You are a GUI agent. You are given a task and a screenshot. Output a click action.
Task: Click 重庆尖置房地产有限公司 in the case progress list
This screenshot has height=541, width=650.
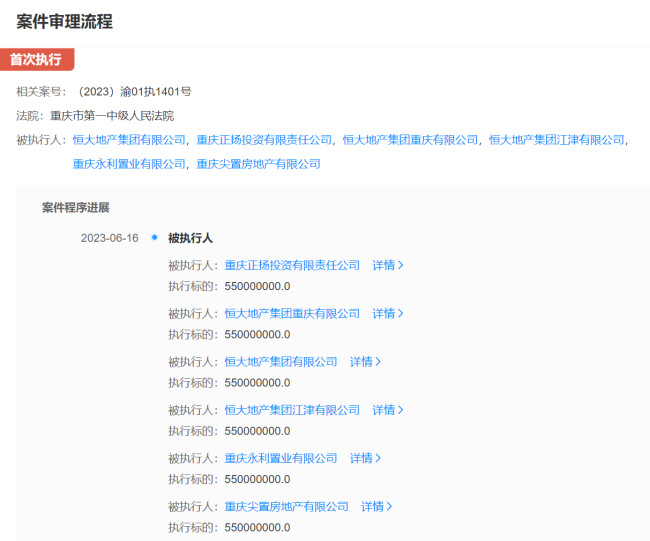[x=287, y=506]
